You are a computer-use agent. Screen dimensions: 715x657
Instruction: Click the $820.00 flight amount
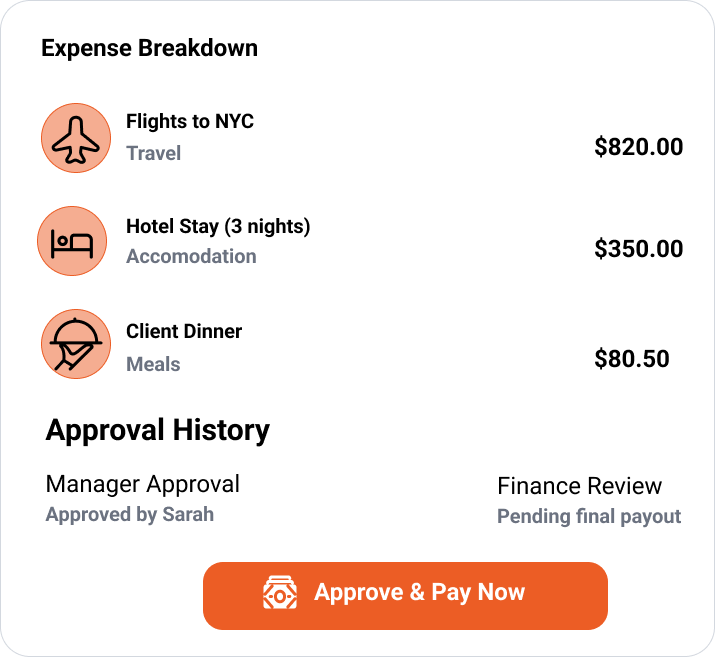[638, 148]
